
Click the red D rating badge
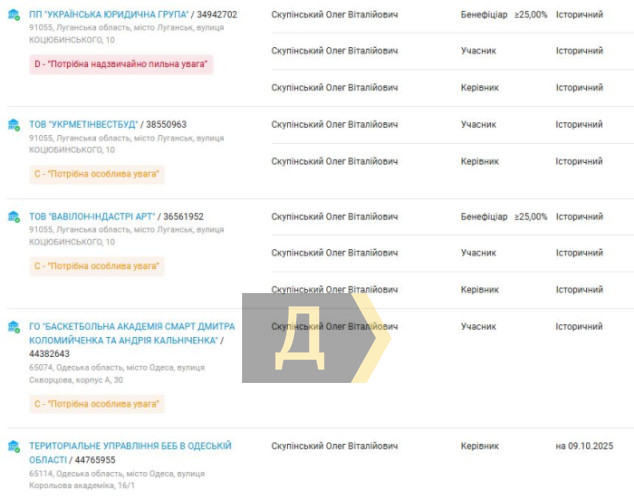point(121,64)
